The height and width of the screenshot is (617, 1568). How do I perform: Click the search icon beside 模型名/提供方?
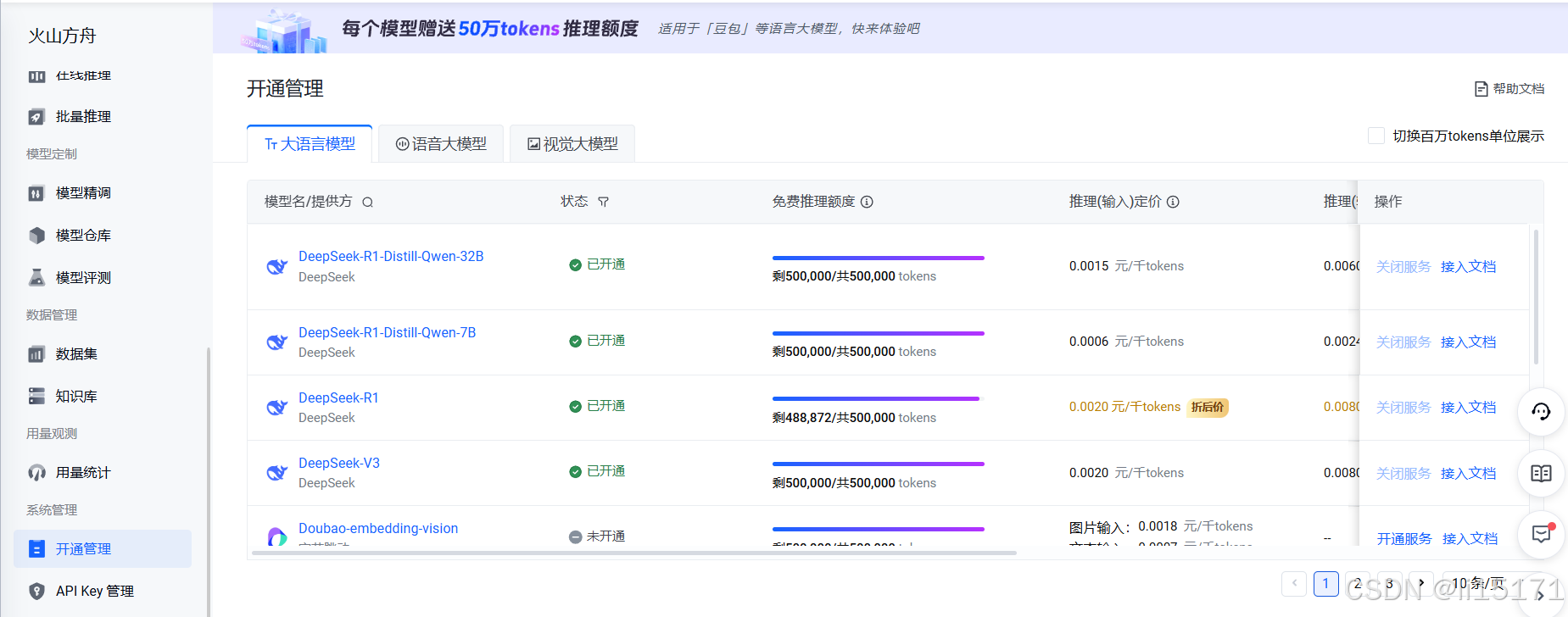tap(367, 203)
